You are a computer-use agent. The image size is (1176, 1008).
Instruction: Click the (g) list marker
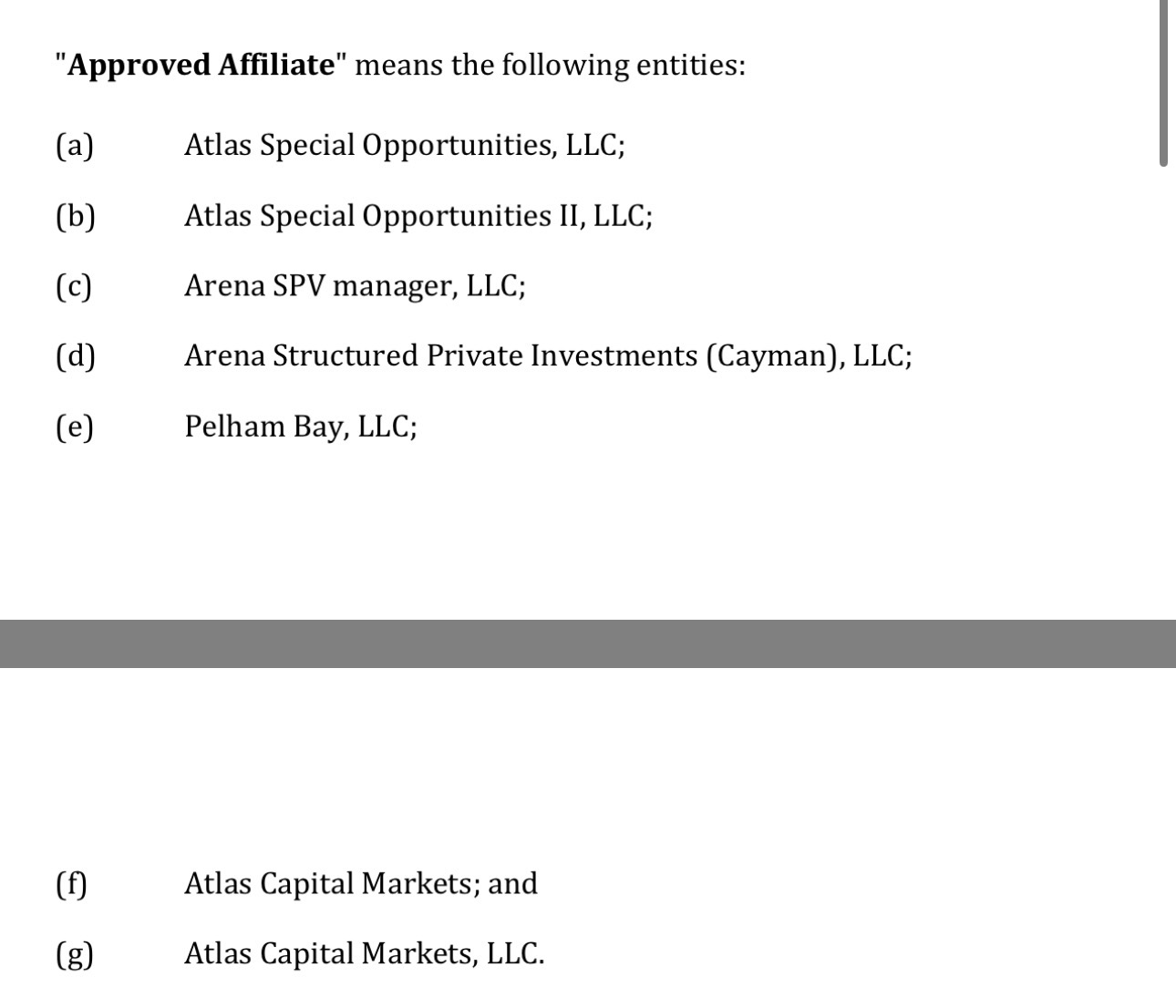(x=75, y=954)
